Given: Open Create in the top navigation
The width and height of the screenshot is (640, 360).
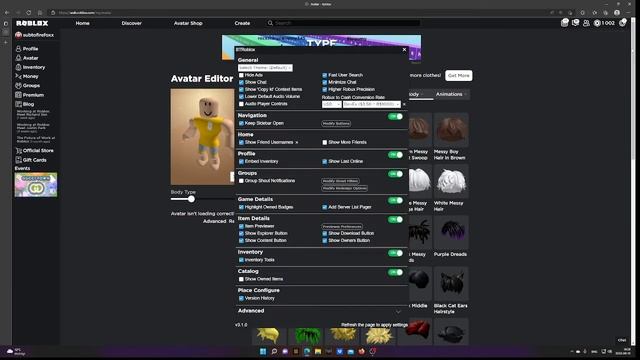Looking at the screenshot, I should pyautogui.click(x=242, y=23).
